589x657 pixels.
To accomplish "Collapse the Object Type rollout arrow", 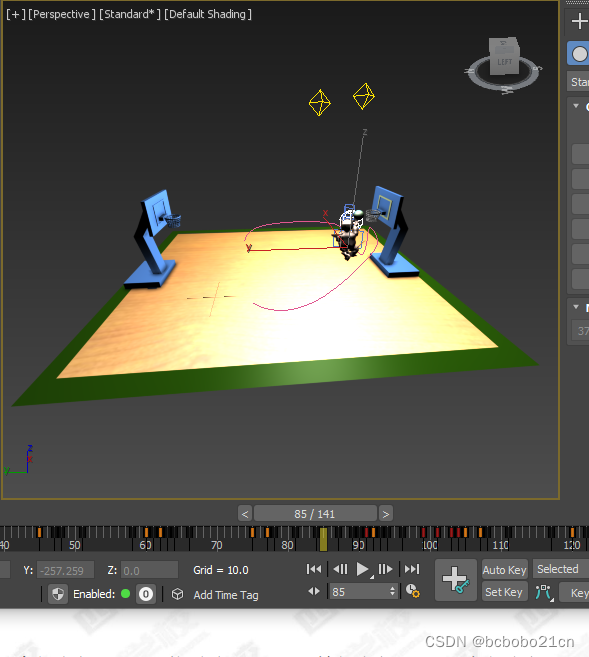I will 576,106.
